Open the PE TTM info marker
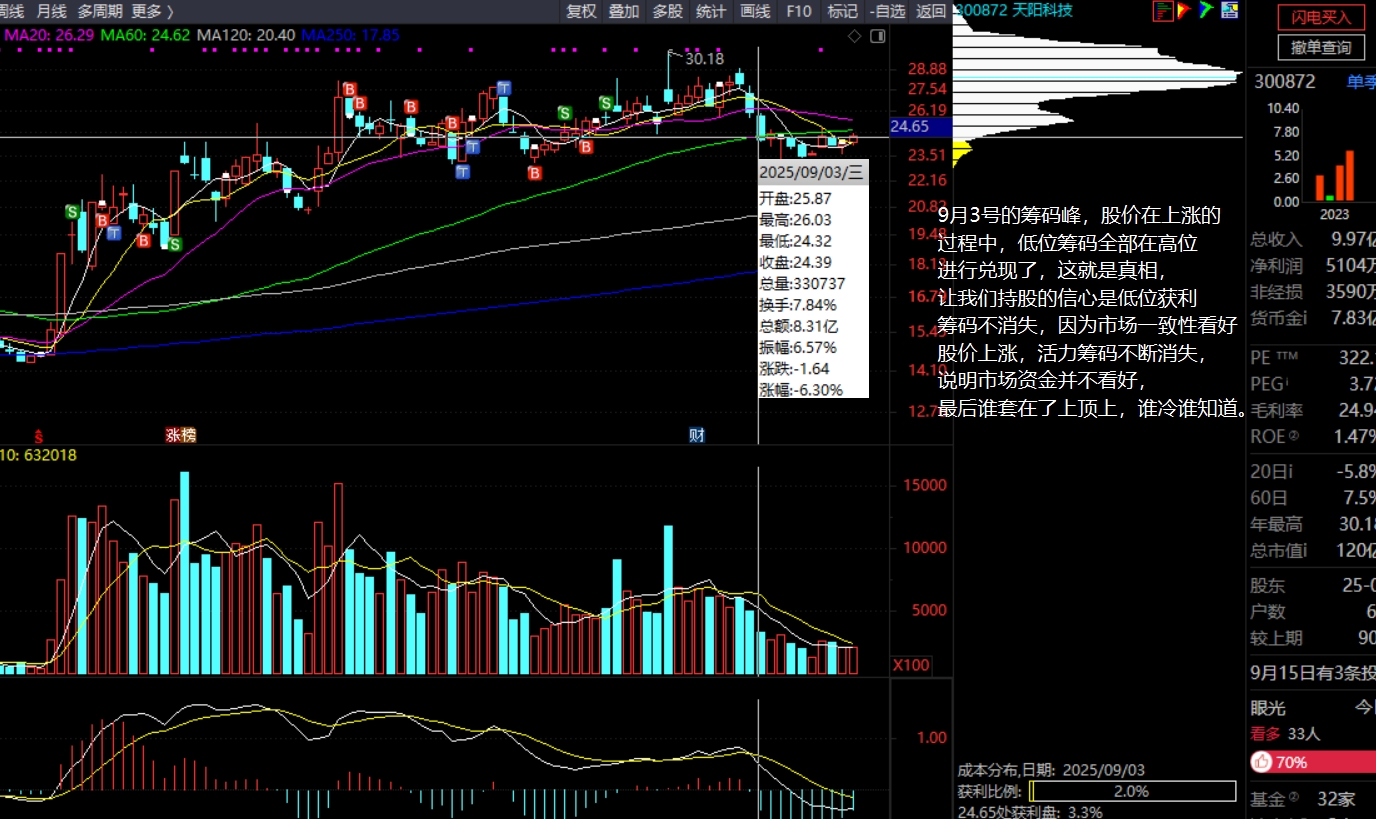Image resolution: width=1376 pixels, height=819 pixels. pyautogui.click(x=1287, y=357)
